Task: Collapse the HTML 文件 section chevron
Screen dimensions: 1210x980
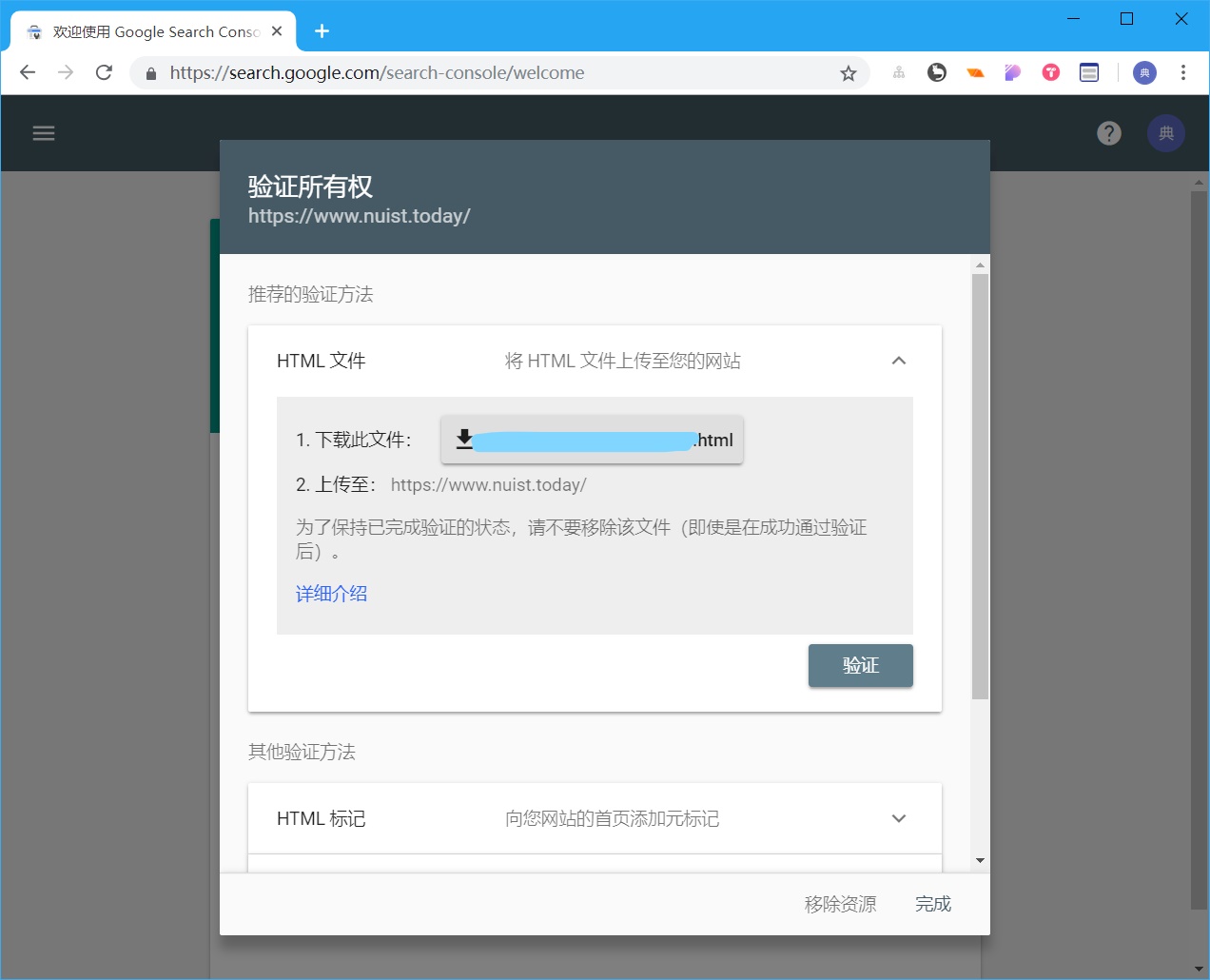Action: point(899,361)
